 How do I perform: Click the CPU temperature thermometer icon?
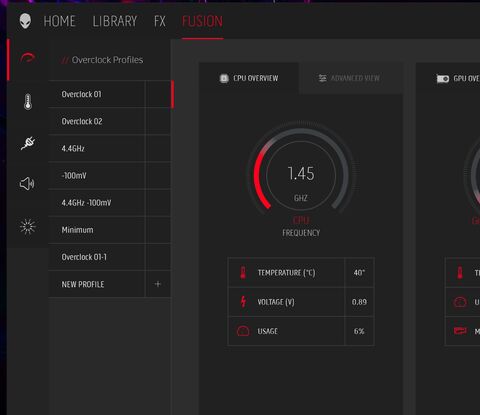pos(243,272)
